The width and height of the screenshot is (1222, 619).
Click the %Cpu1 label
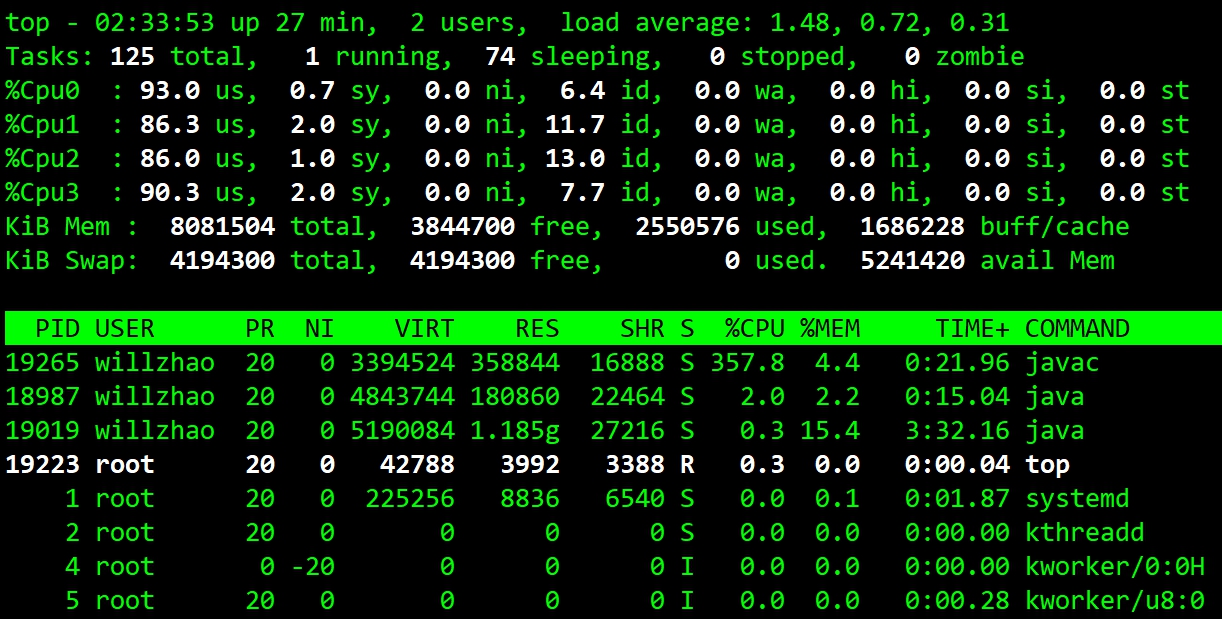click(x=43, y=124)
